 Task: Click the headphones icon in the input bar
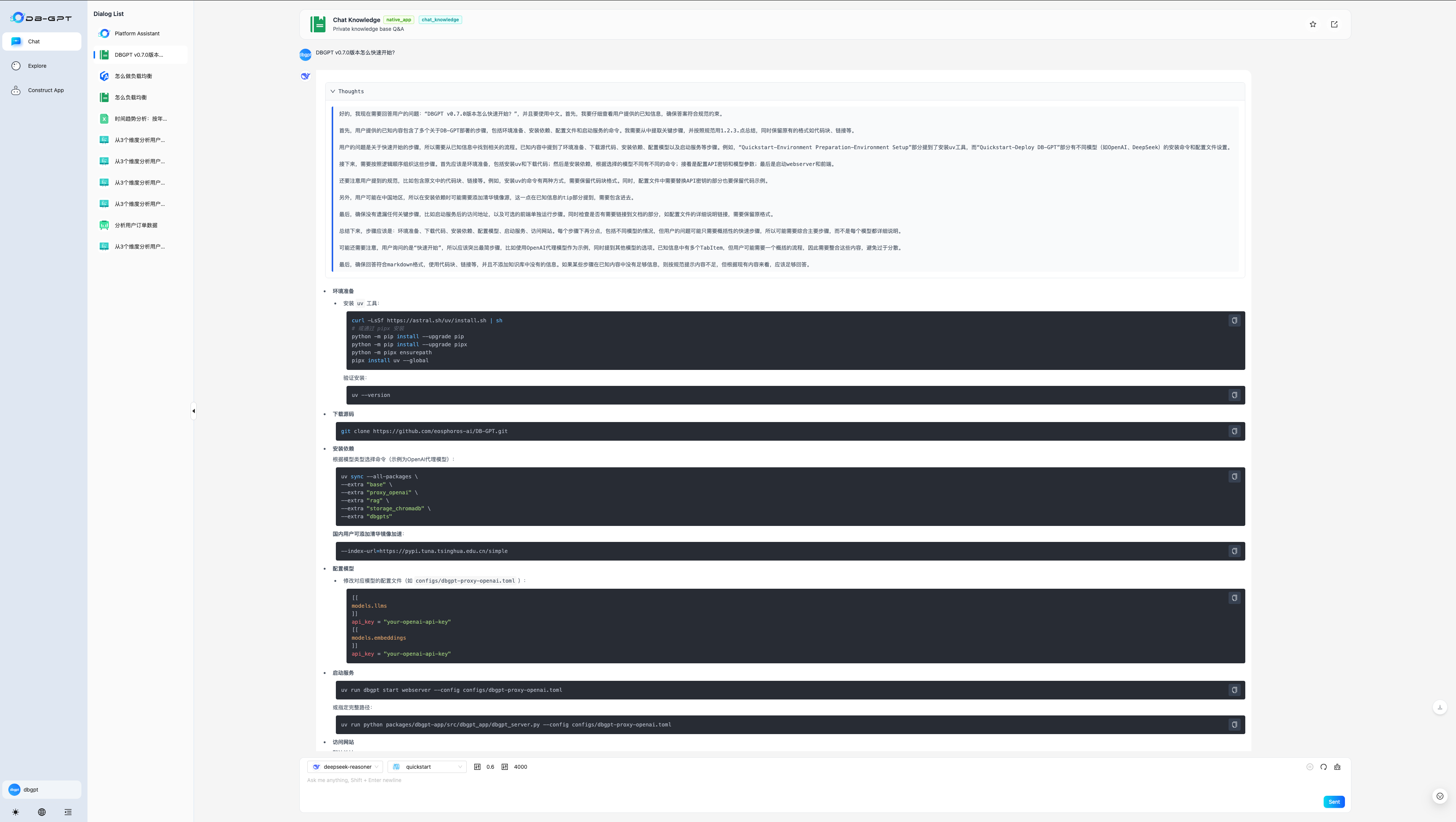click(x=1323, y=766)
